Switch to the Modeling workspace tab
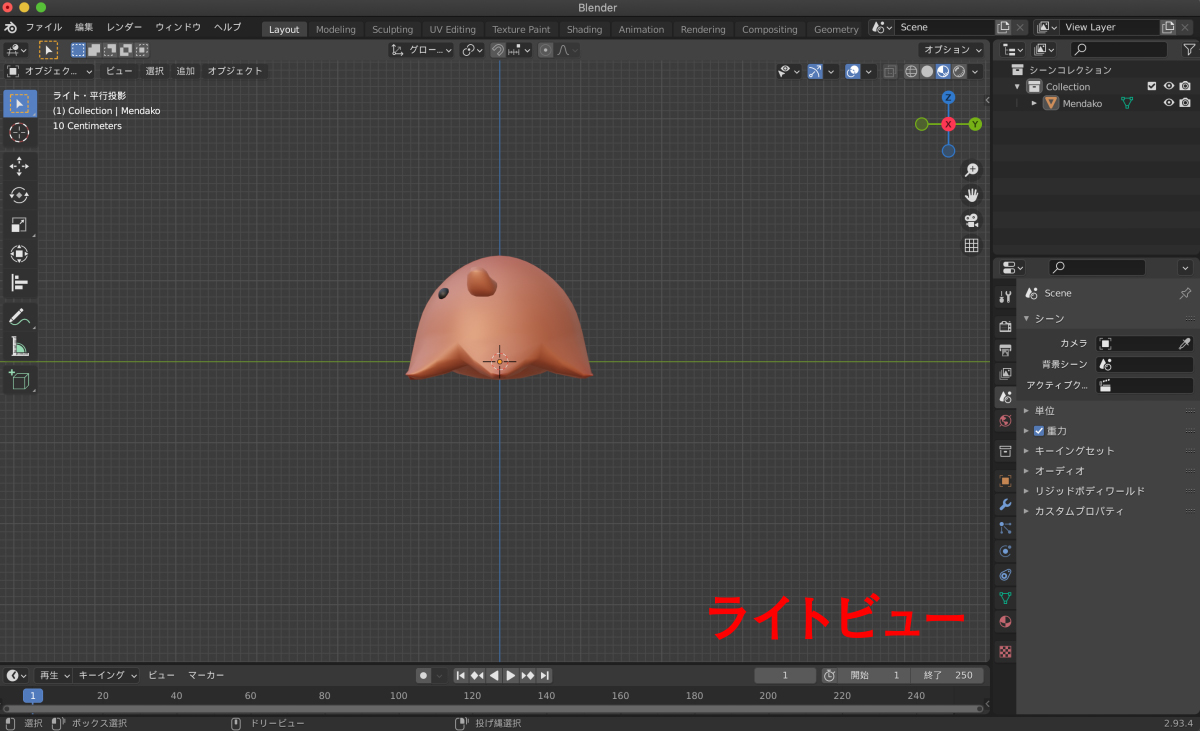Screen dimensions: 1200x731 click(335, 29)
